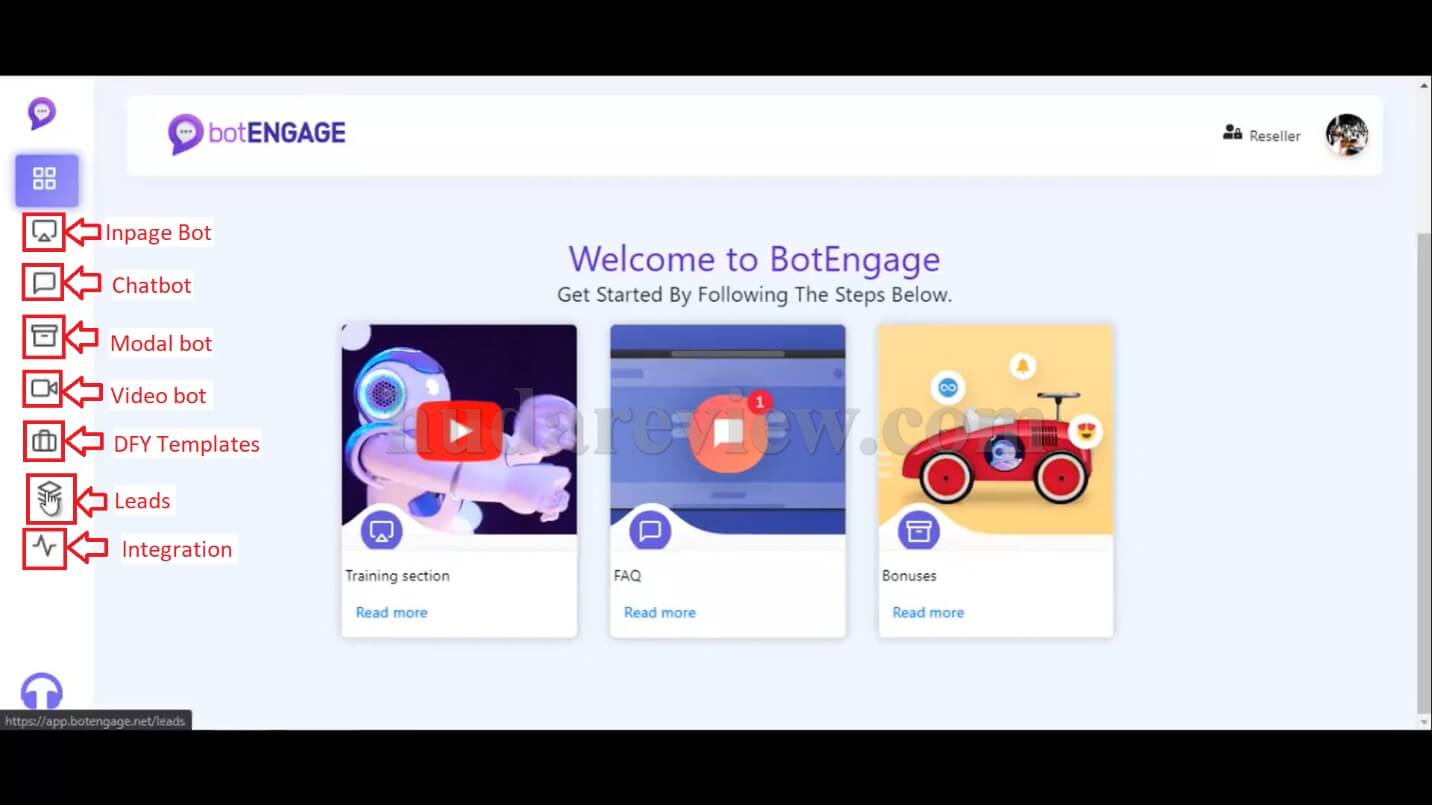The height and width of the screenshot is (805, 1432).
Task: Open Read more under Bonuses
Action: [928, 612]
